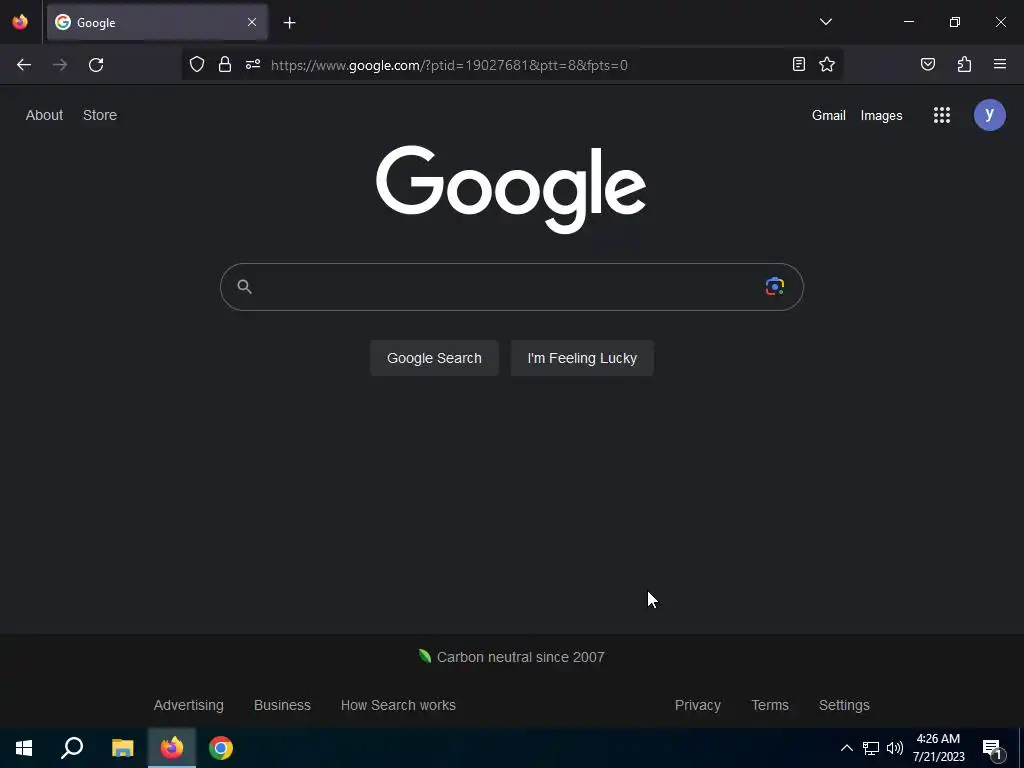Open network status tray icon
1024x768 pixels.
pyautogui.click(x=871, y=748)
